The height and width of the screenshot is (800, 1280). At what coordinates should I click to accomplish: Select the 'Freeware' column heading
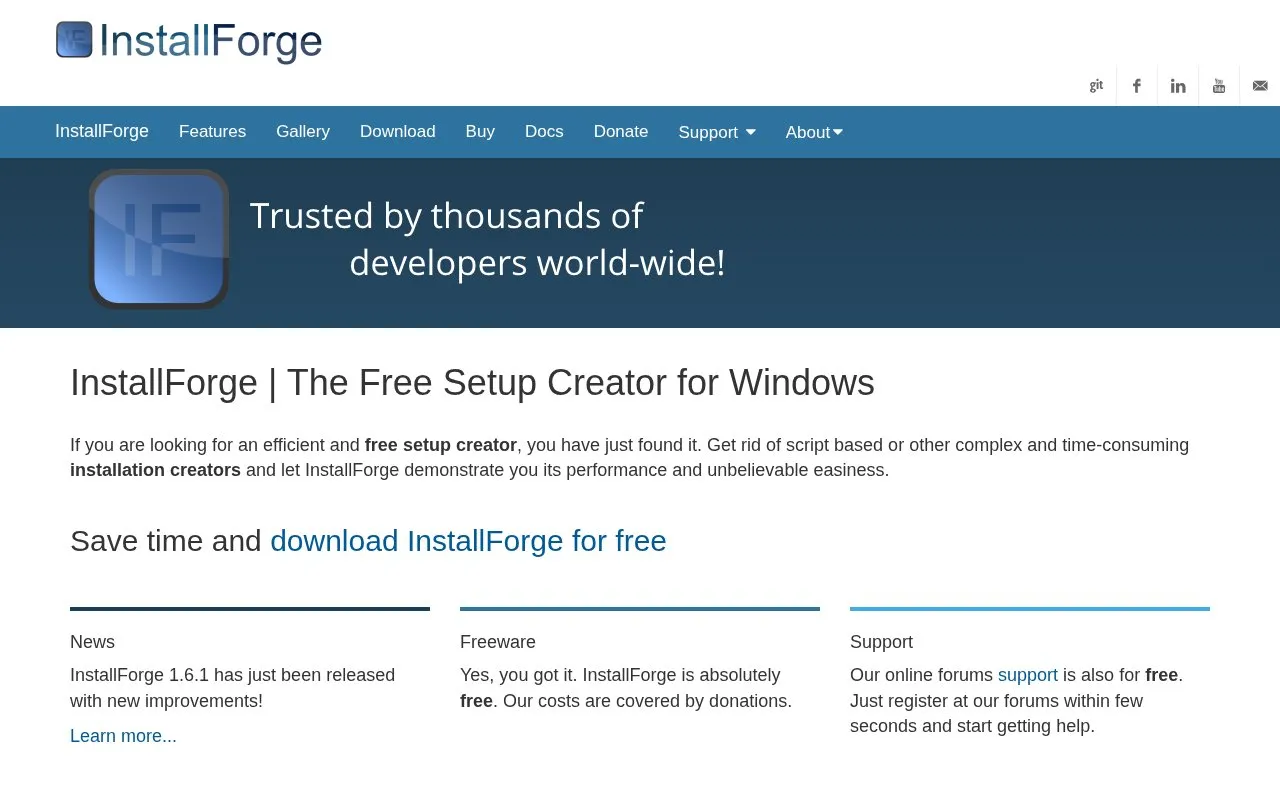tap(498, 642)
